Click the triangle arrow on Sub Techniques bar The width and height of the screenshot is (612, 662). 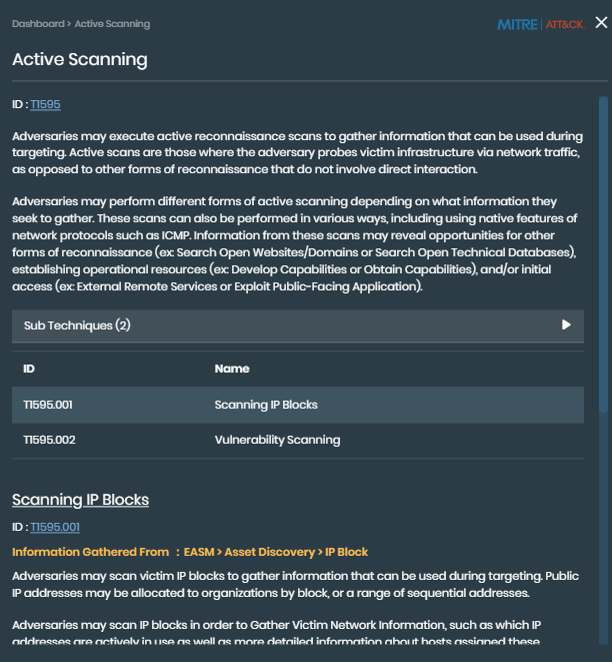(566, 325)
